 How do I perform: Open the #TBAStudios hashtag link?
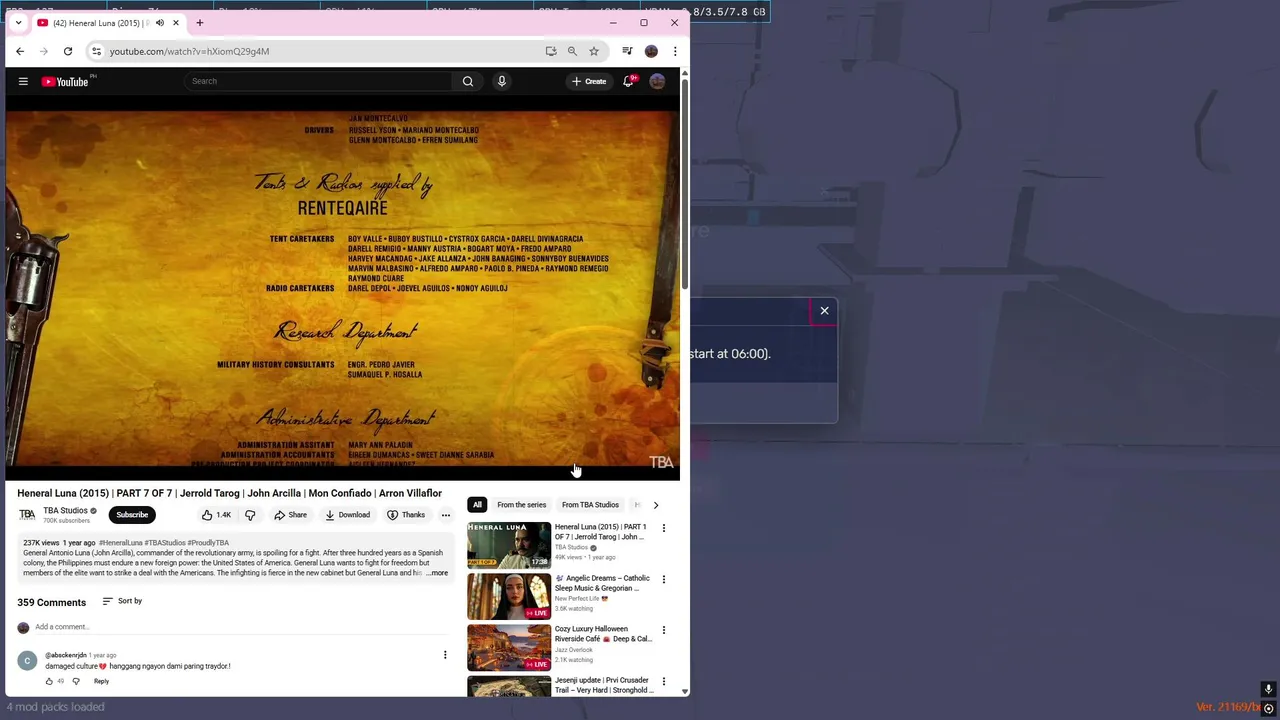coord(165,543)
